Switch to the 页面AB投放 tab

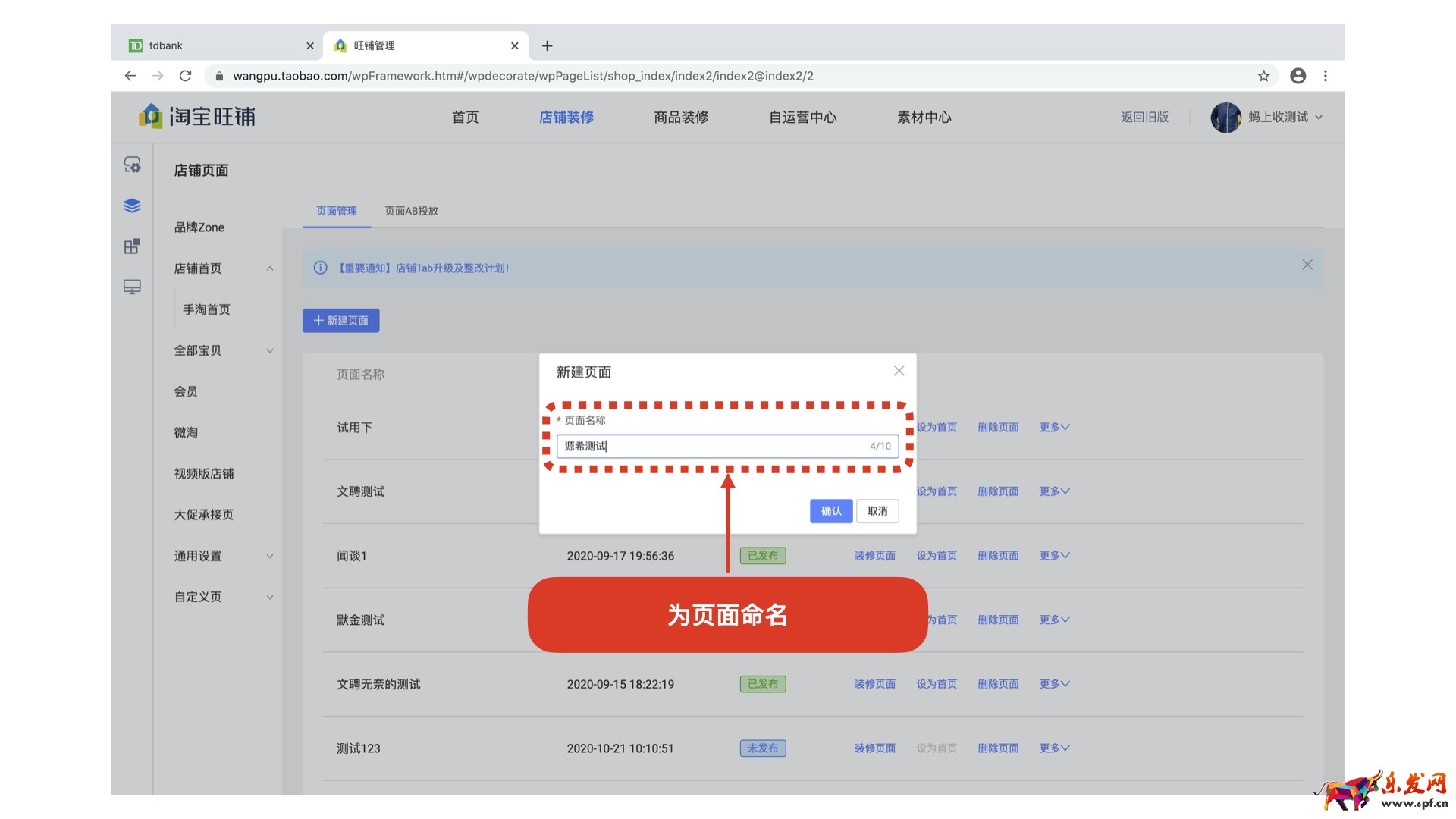[411, 211]
